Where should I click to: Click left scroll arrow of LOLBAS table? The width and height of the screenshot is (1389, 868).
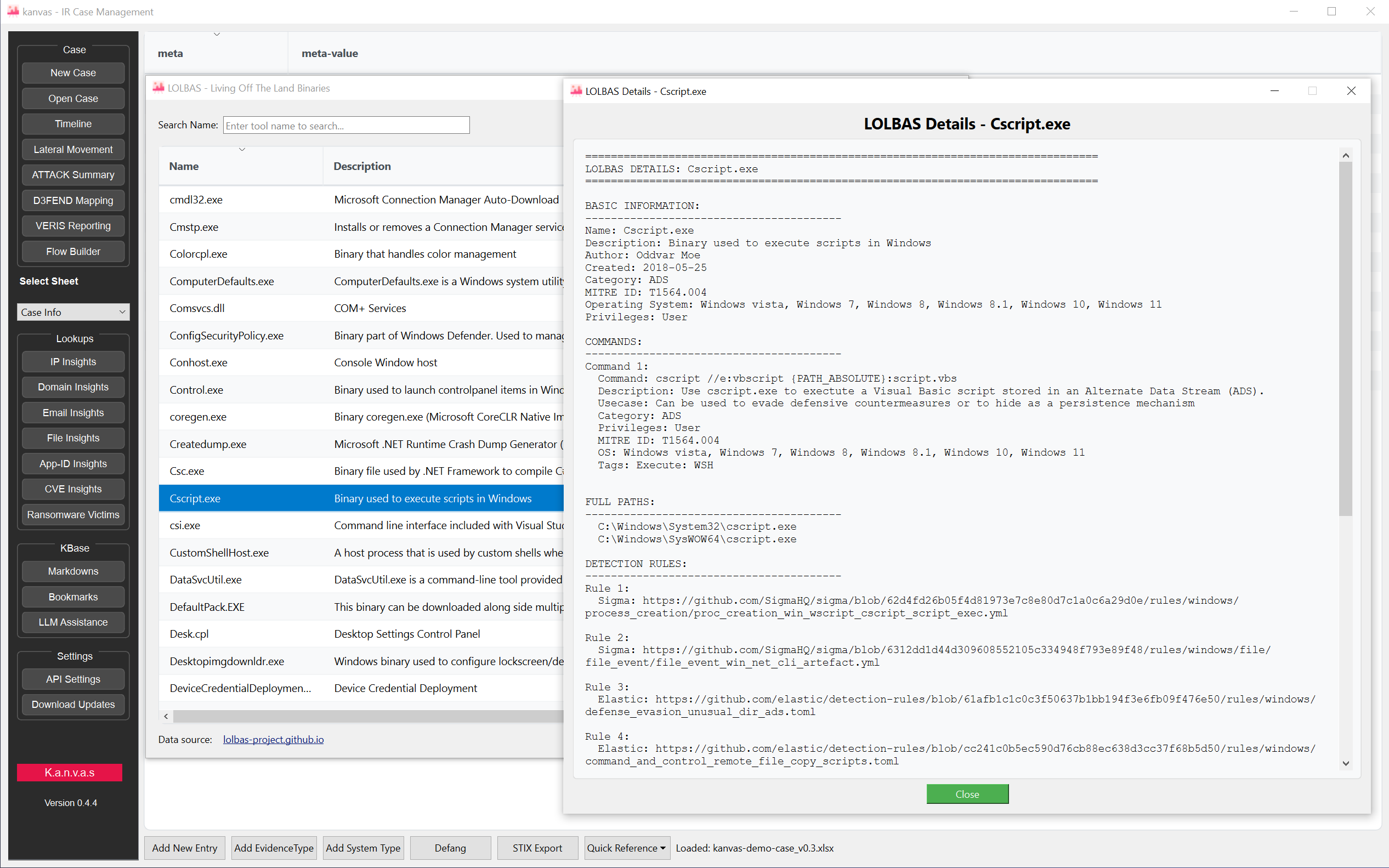[x=166, y=716]
